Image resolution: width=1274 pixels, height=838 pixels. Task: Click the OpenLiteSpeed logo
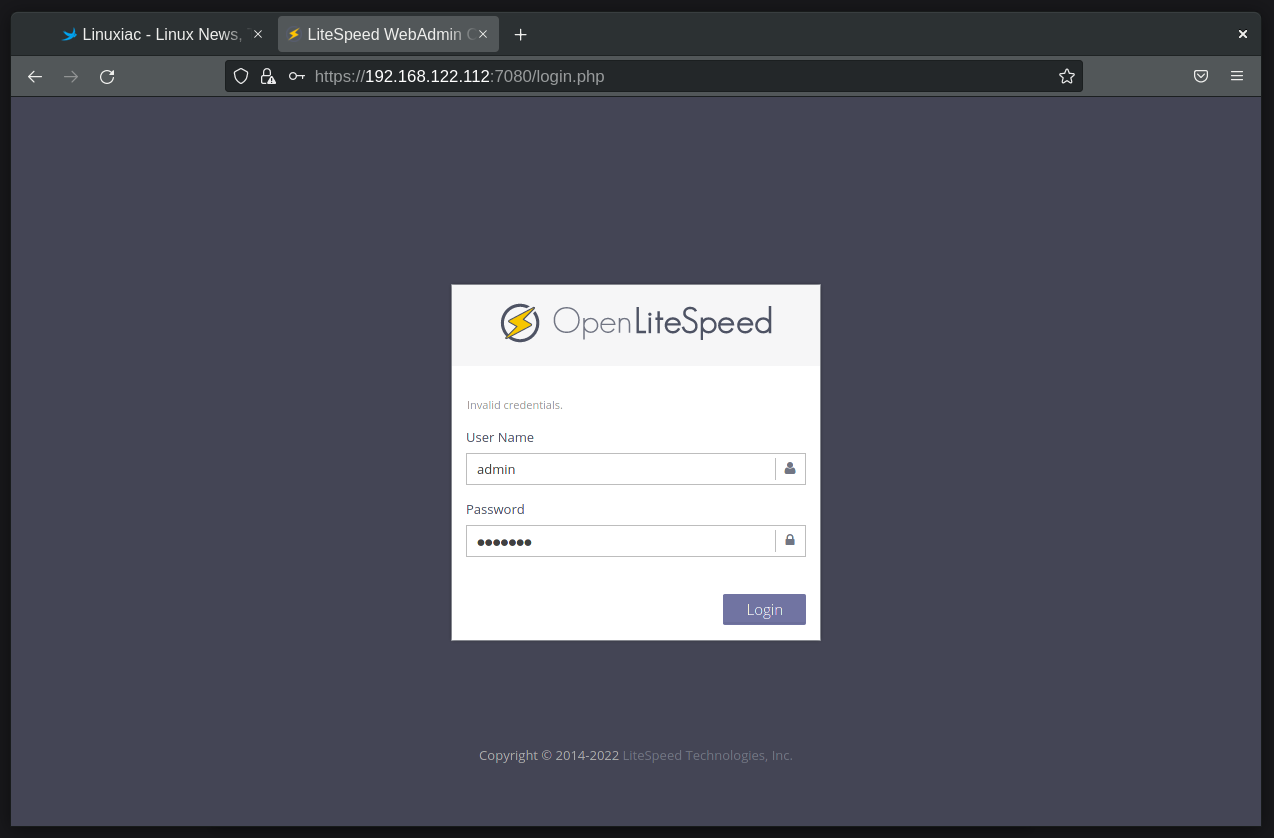tap(636, 323)
